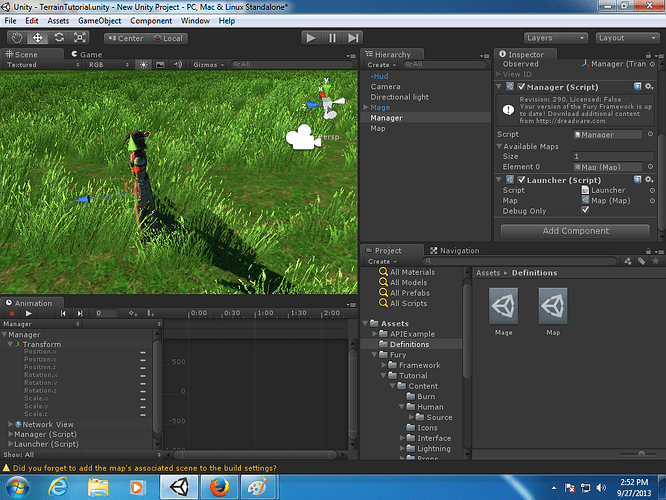666x500 pixels.
Task: Open the Gizmos dropdown
Action: click(x=208, y=65)
